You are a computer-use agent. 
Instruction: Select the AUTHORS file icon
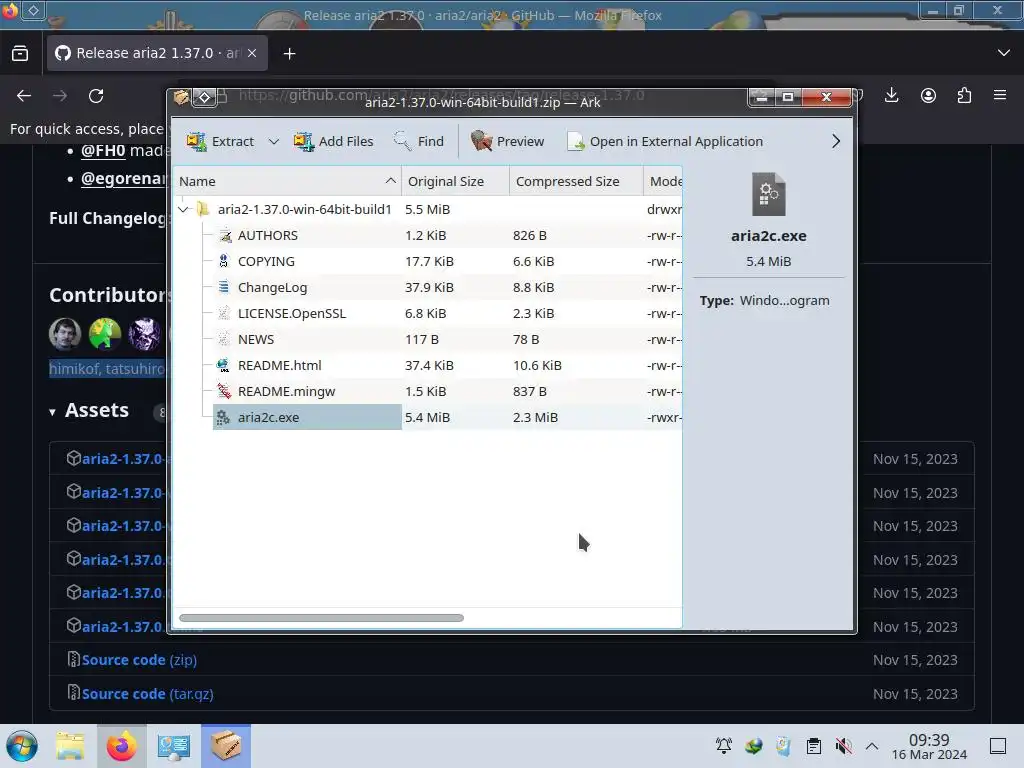coord(224,236)
